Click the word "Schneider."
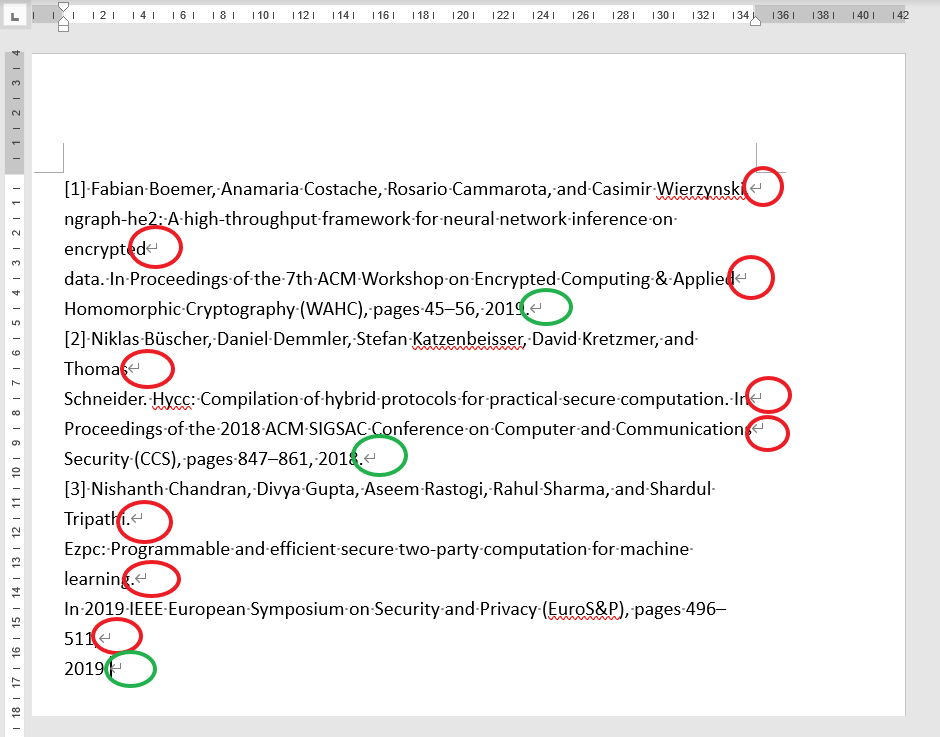 (106, 399)
